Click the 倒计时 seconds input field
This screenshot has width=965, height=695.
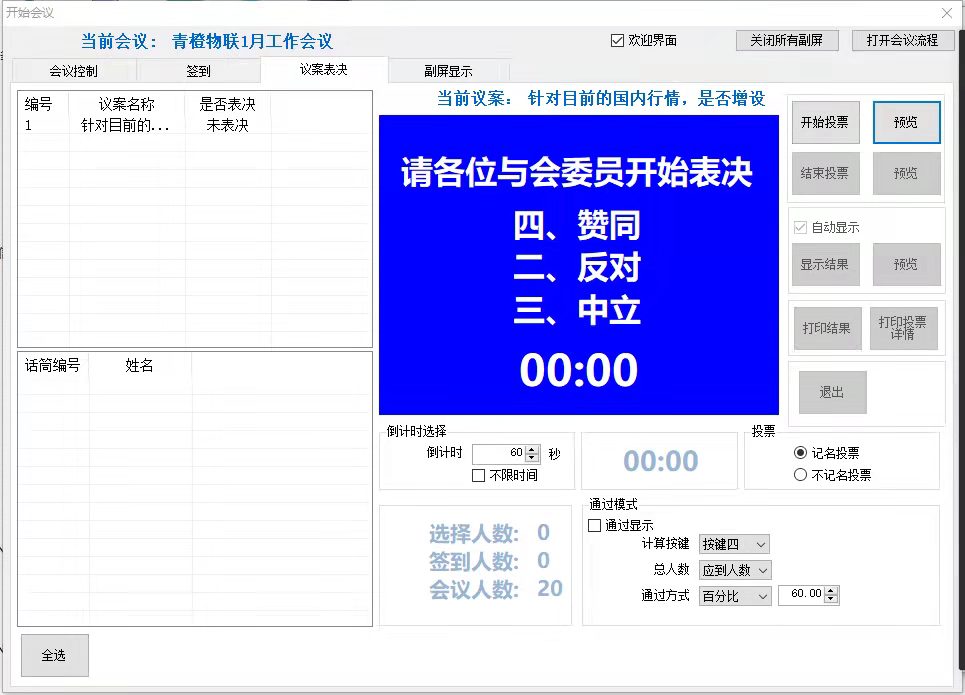(499, 454)
